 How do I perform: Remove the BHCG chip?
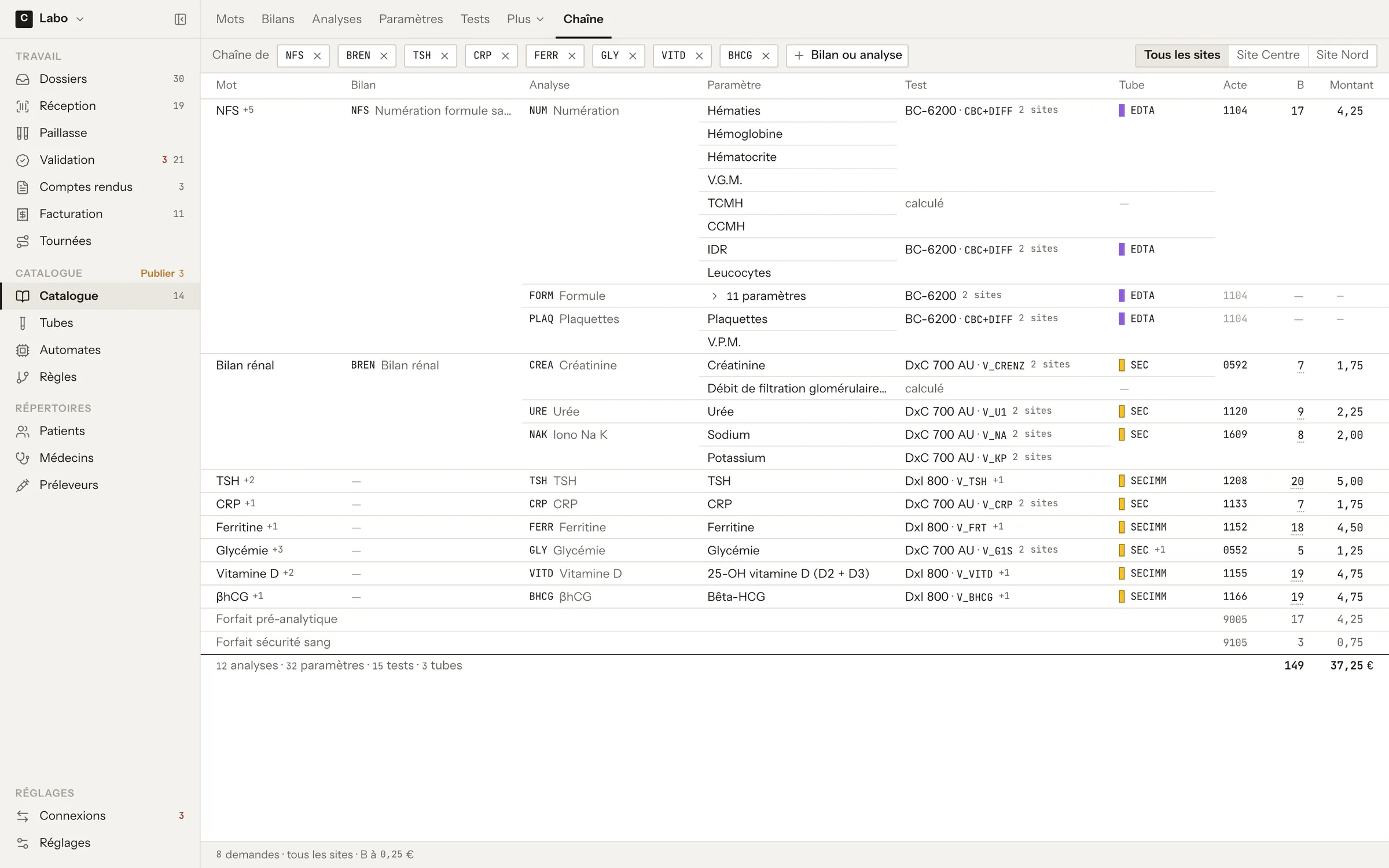766,56
